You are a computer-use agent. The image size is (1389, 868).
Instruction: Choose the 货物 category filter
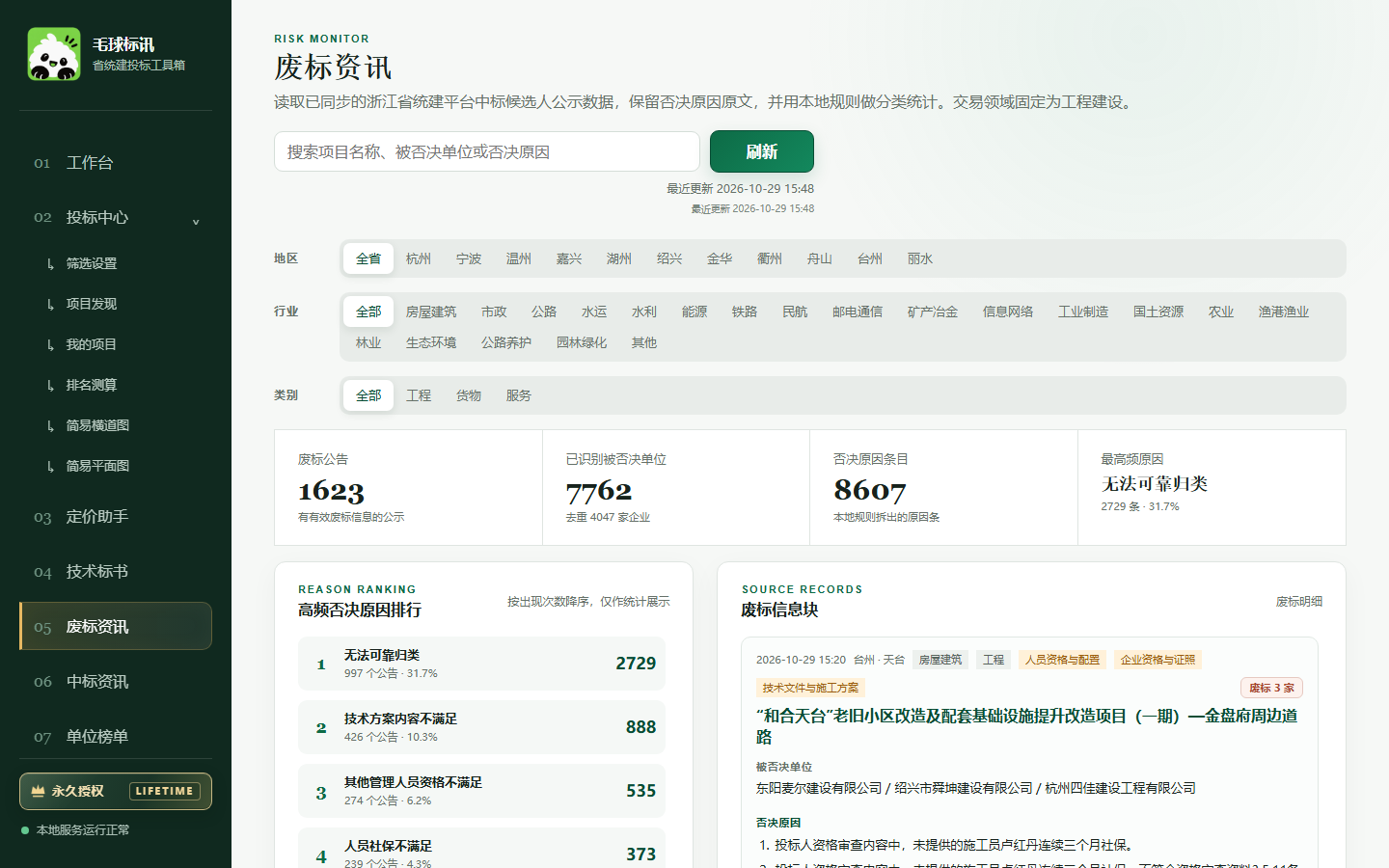tap(469, 395)
